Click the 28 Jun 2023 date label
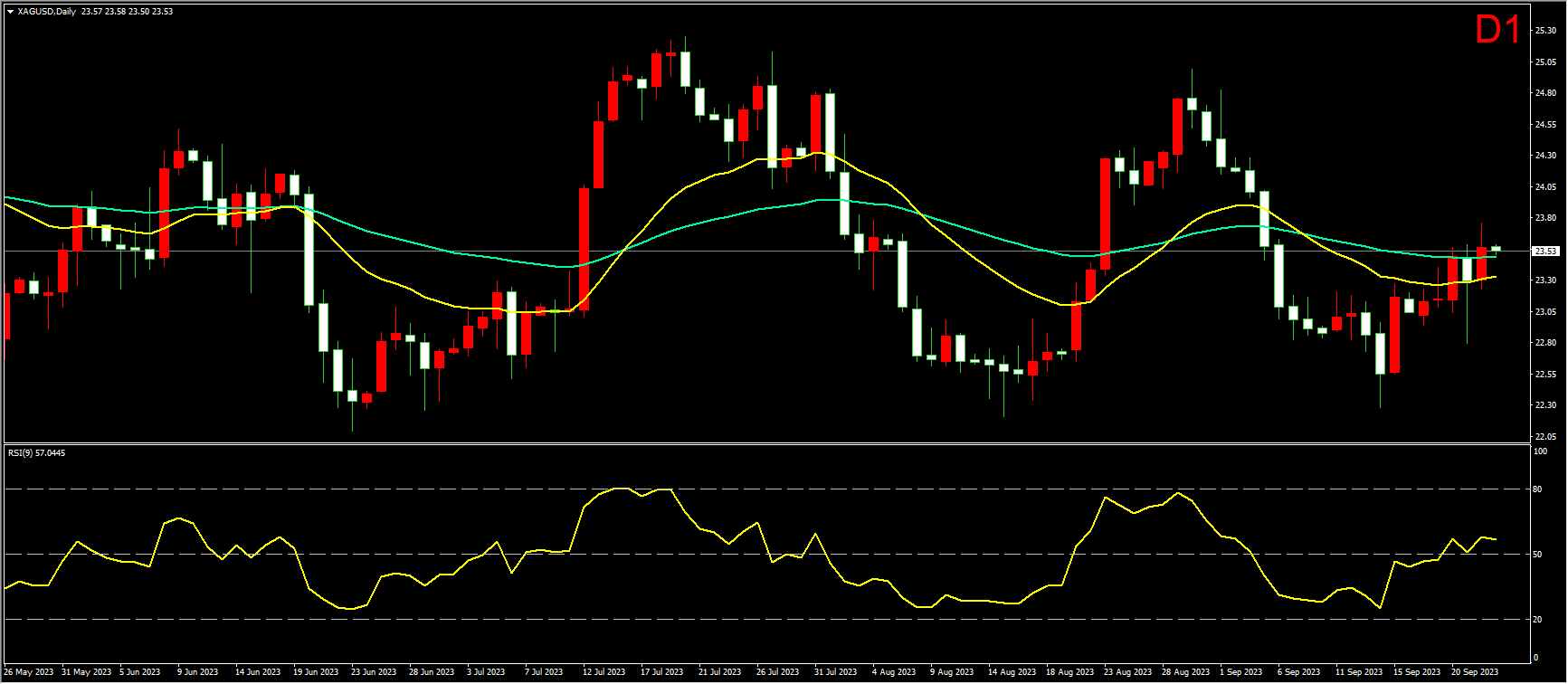1568x684 pixels. [432, 672]
